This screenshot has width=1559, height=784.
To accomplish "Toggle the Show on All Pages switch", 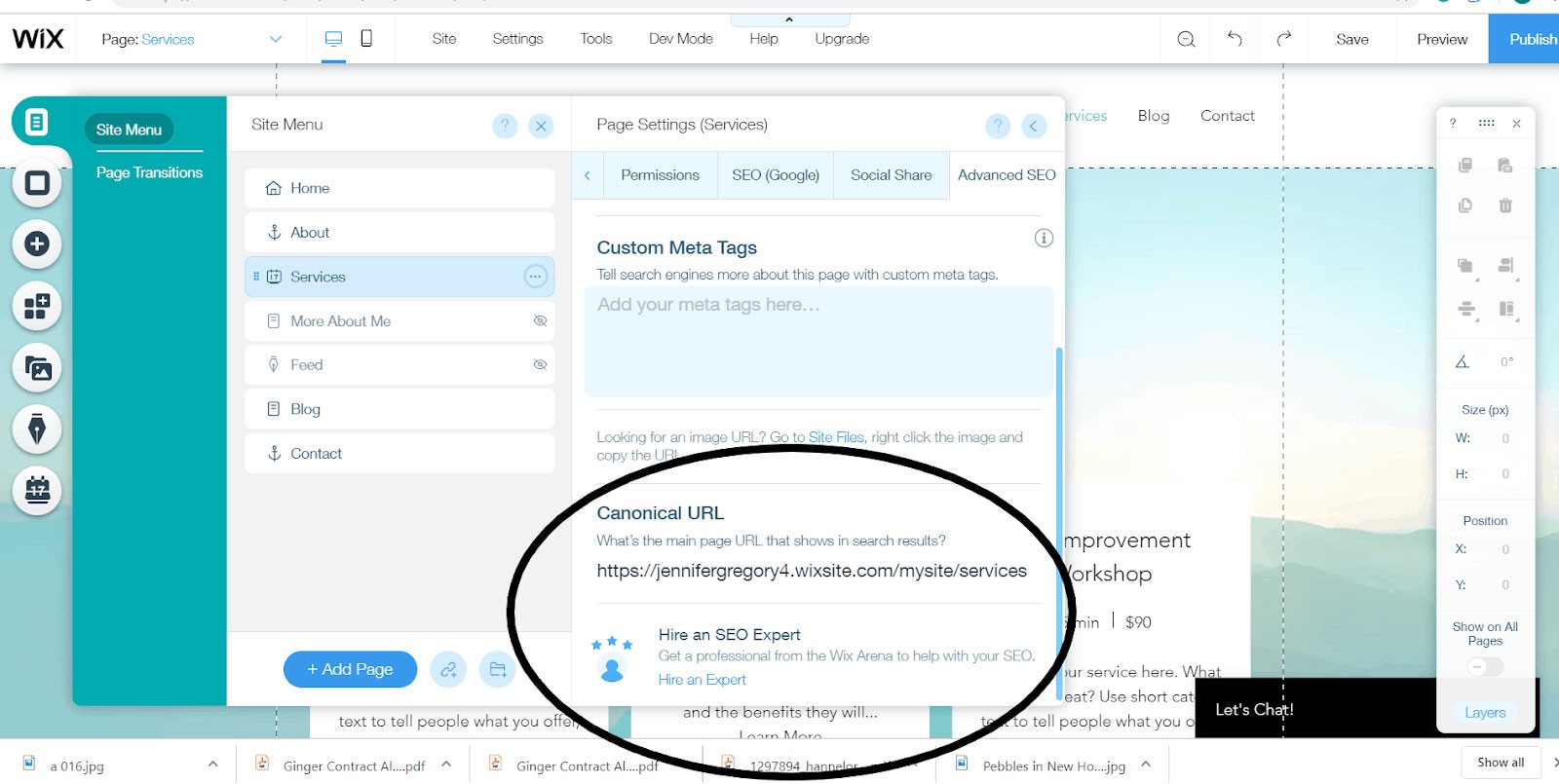I will point(1485,666).
